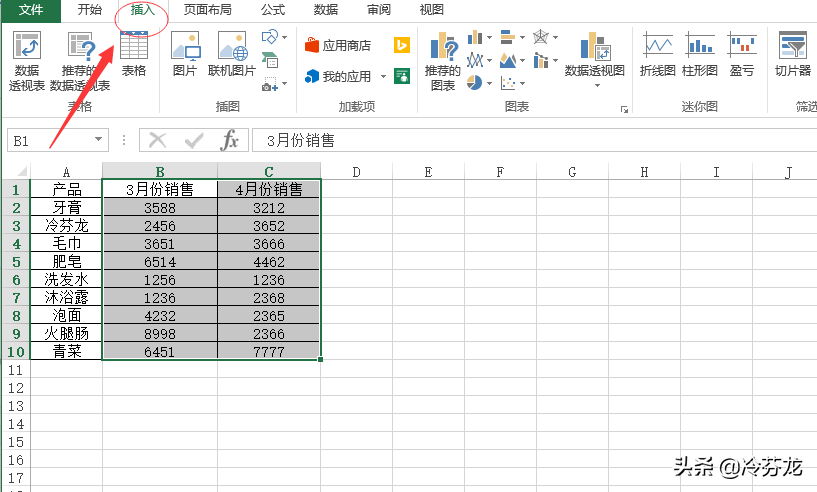Select cell with value 3666
Screen dimensions: 817x492
point(269,243)
